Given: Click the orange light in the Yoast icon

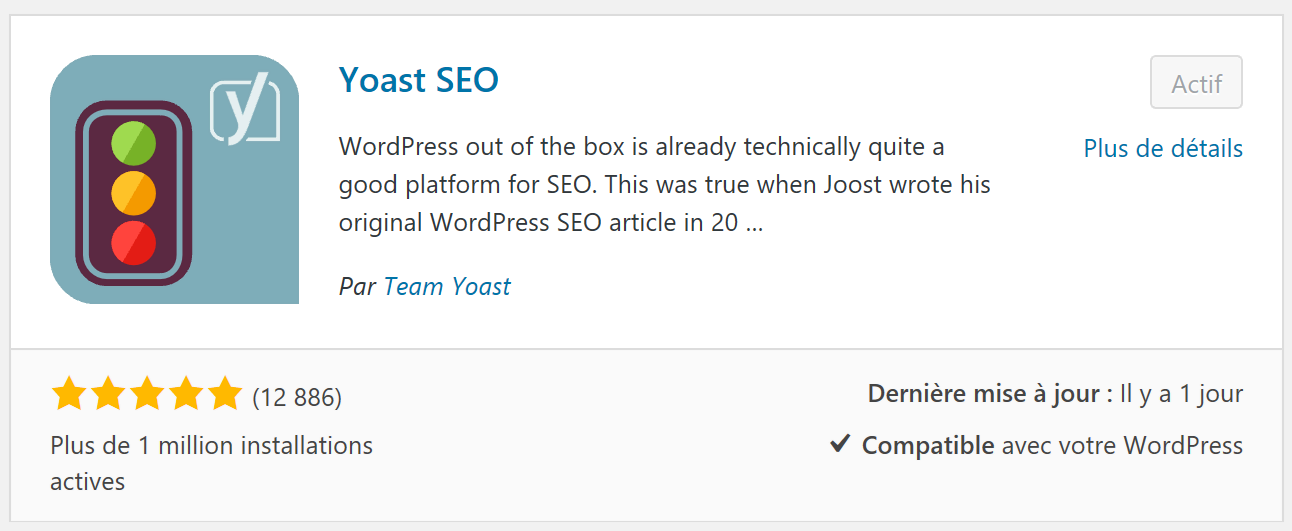Looking at the screenshot, I should point(133,192).
